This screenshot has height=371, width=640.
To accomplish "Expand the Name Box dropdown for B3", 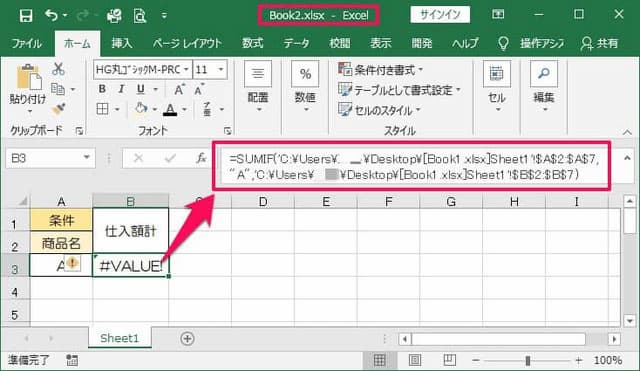I will [x=87, y=158].
